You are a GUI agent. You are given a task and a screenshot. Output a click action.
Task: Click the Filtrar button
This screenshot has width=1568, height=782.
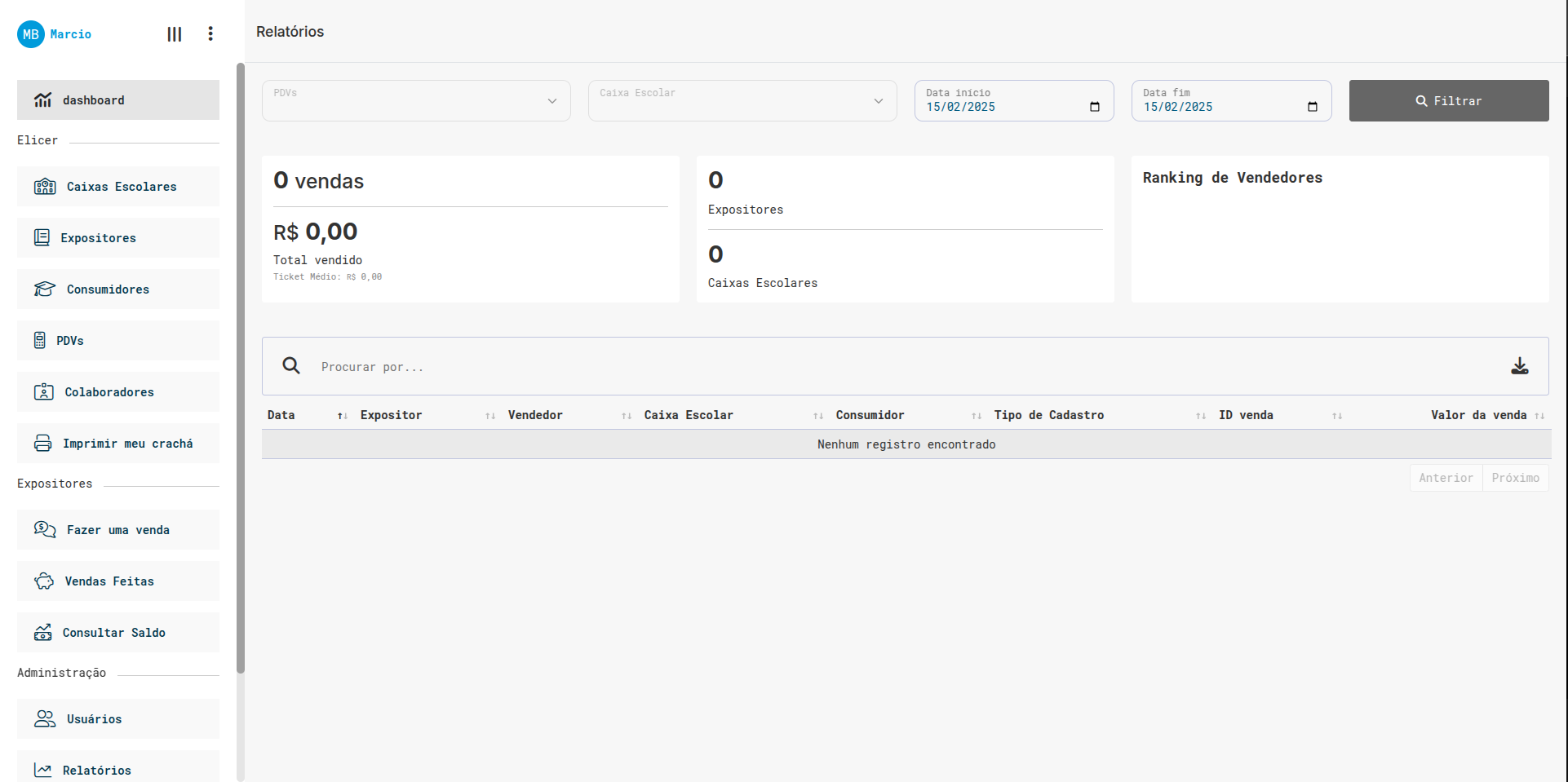point(1449,100)
